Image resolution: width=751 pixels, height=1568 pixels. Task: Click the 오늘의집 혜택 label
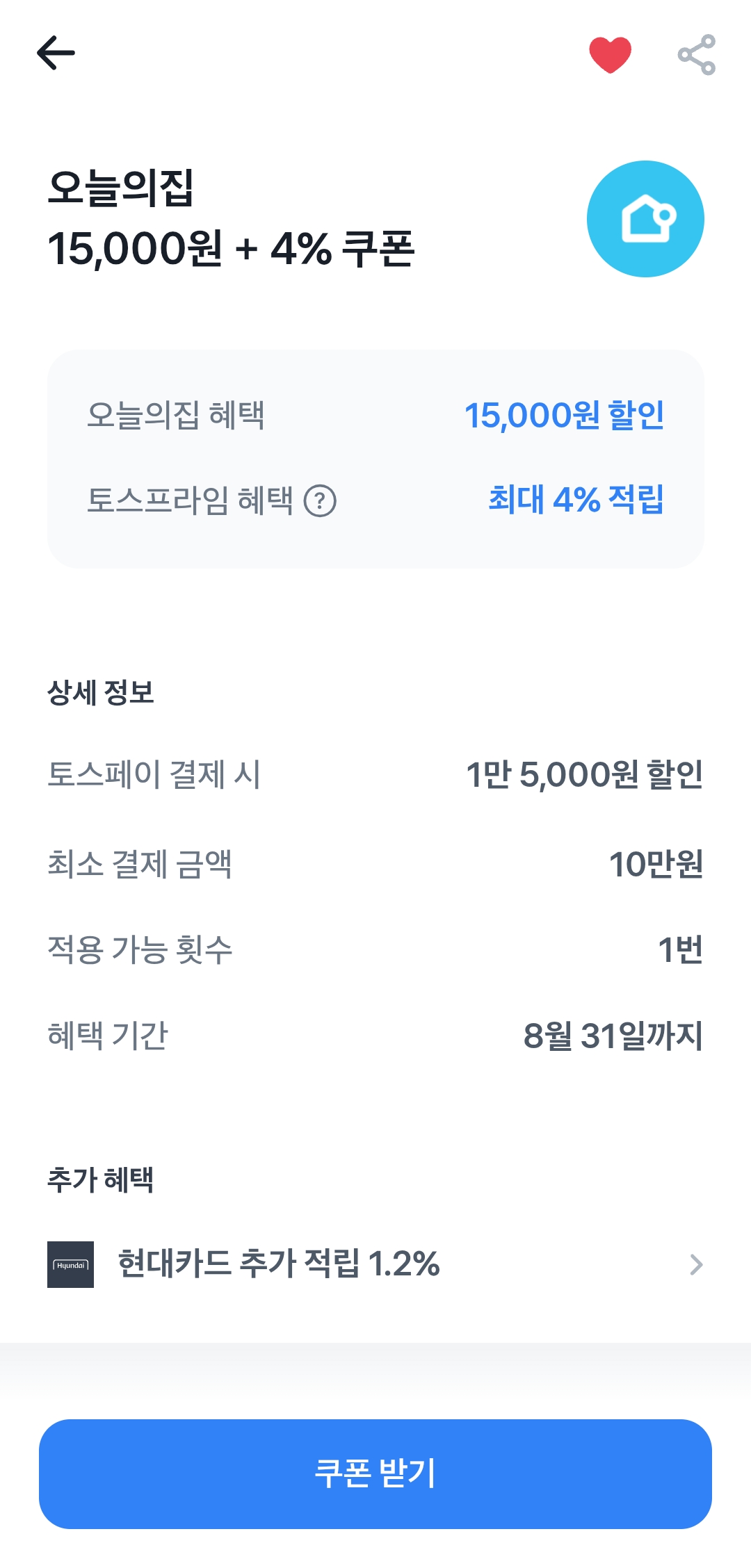click(175, 416)
